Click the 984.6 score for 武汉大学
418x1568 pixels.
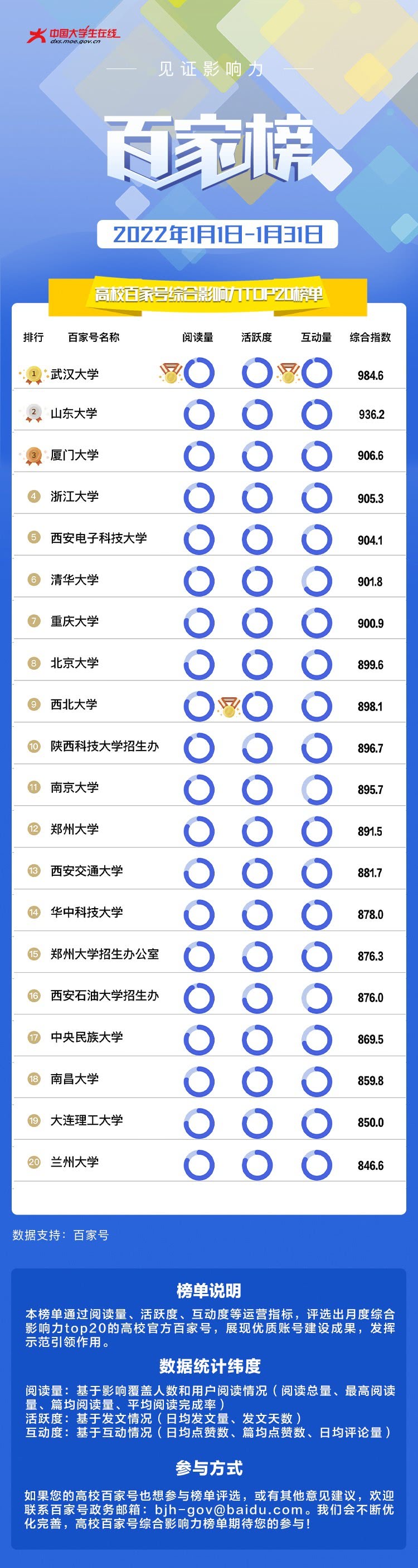[371, 375]
